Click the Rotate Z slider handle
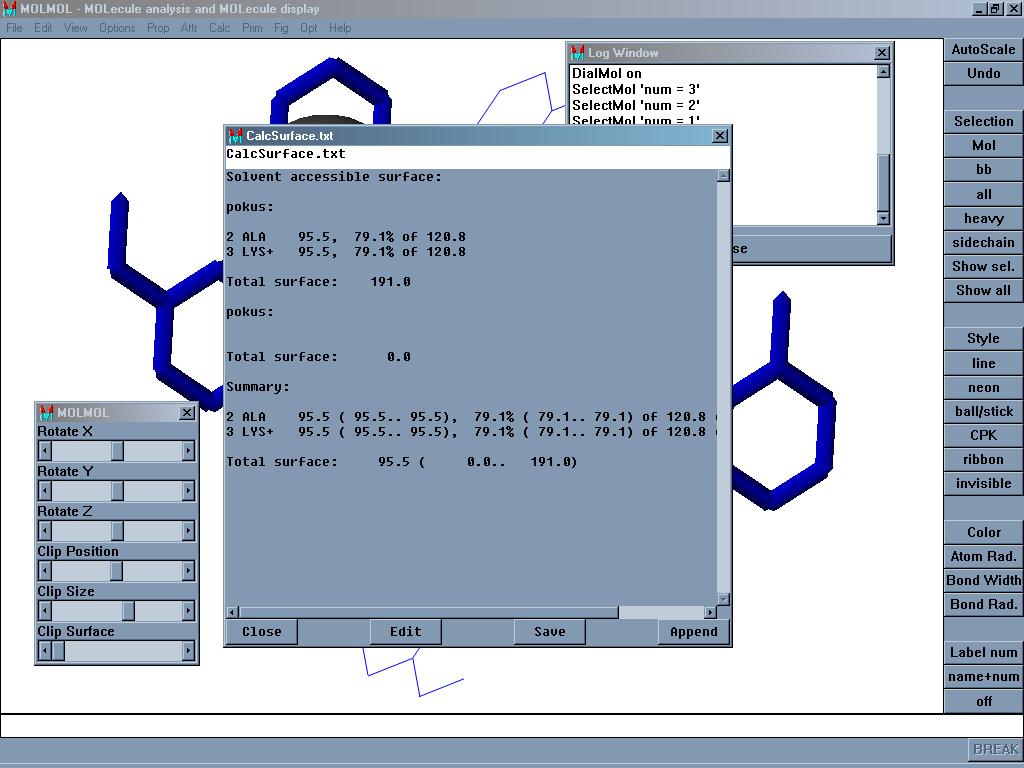Viewport: 1024px width, 768px height. coord(117,531)
